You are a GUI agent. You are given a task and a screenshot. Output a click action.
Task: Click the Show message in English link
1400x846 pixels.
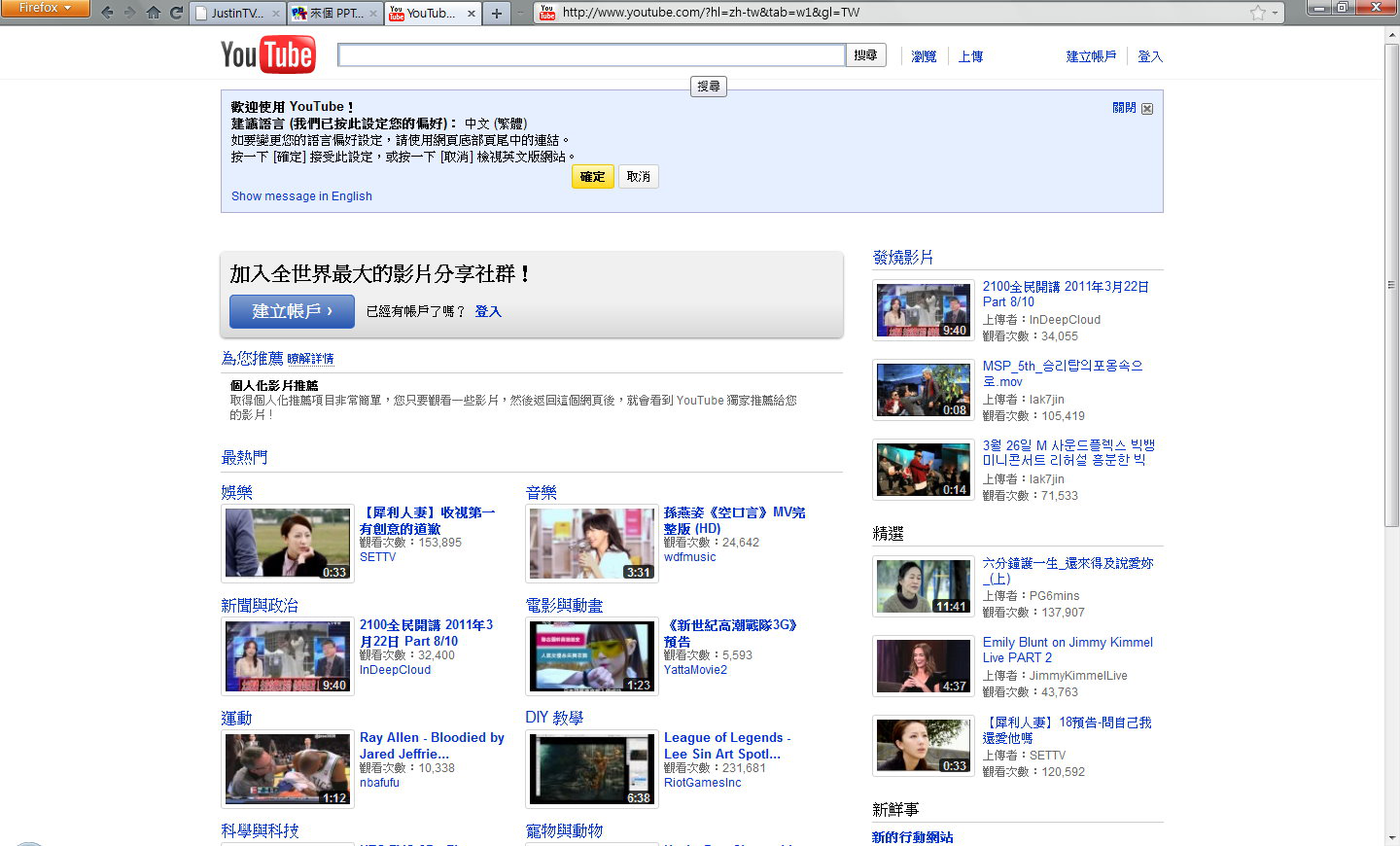301,196
